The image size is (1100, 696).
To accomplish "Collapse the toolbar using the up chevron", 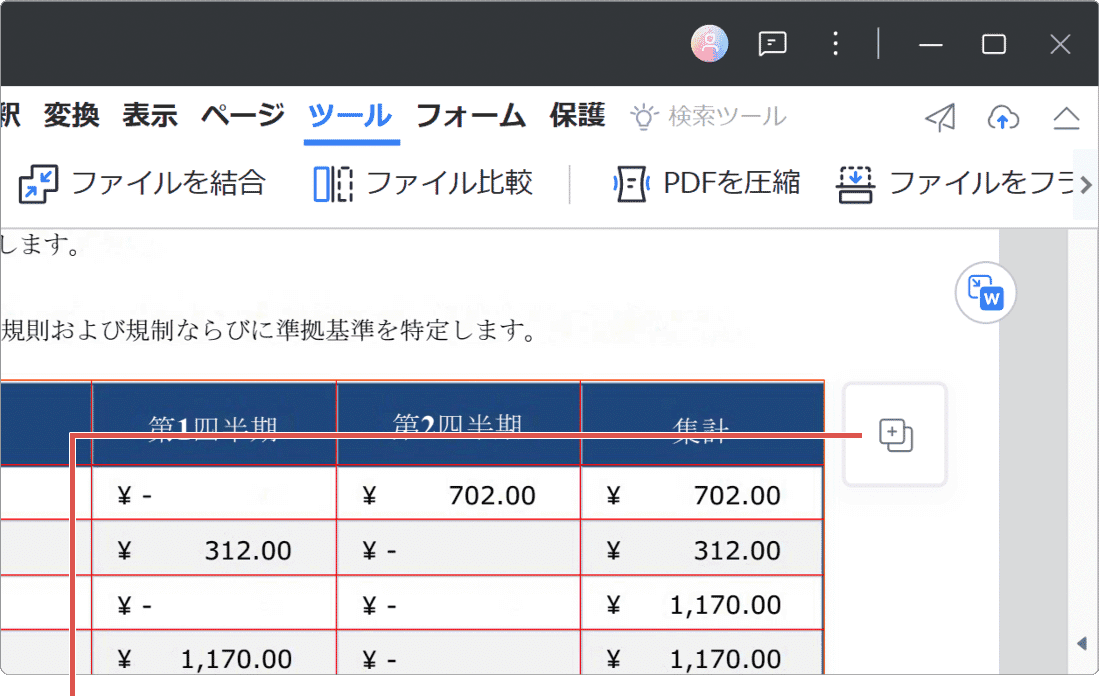I will pyautogui.click(x=1067, y=117).
